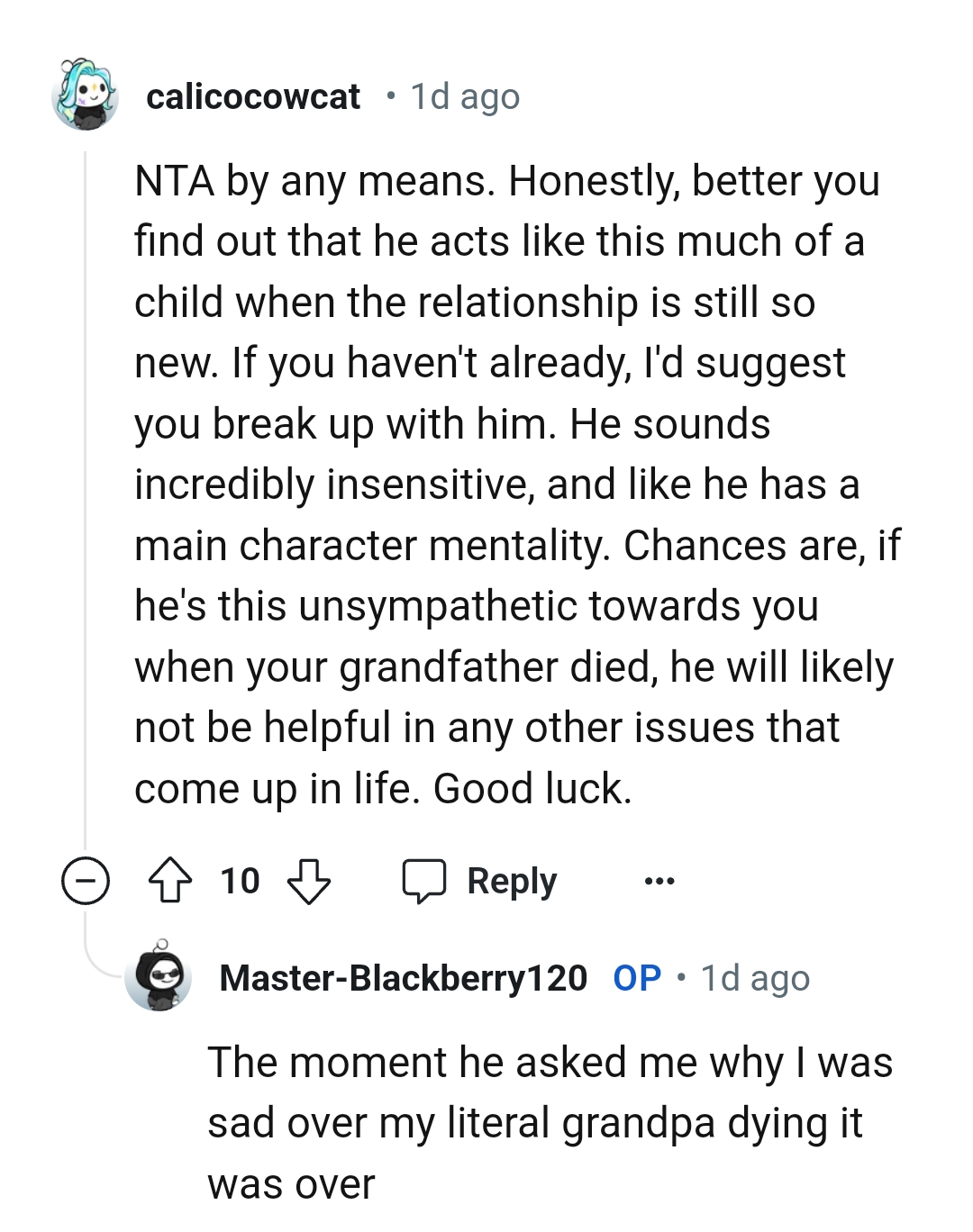Click Master-Blackberry120's snoo avatar
Screen dimensions: 973x1232
[159, 979]
